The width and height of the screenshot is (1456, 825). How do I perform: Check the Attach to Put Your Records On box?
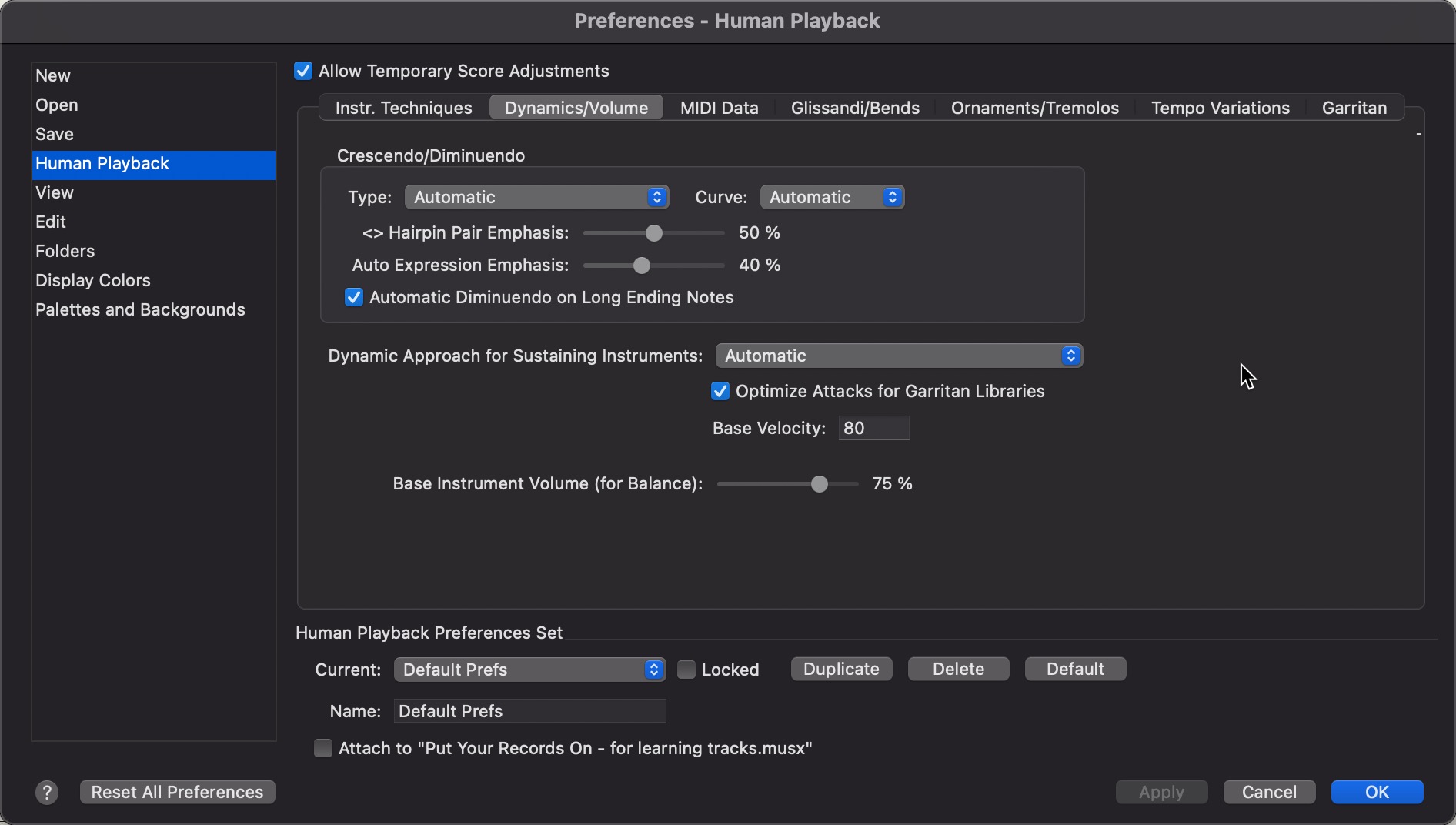(x=323, y=748)
